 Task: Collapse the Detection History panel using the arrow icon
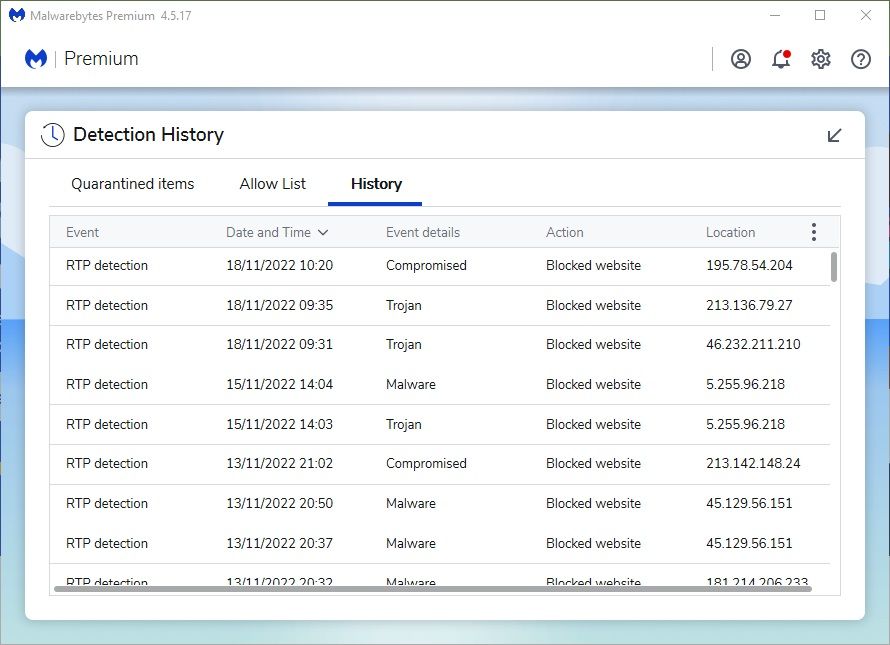[x=835, y=135]
